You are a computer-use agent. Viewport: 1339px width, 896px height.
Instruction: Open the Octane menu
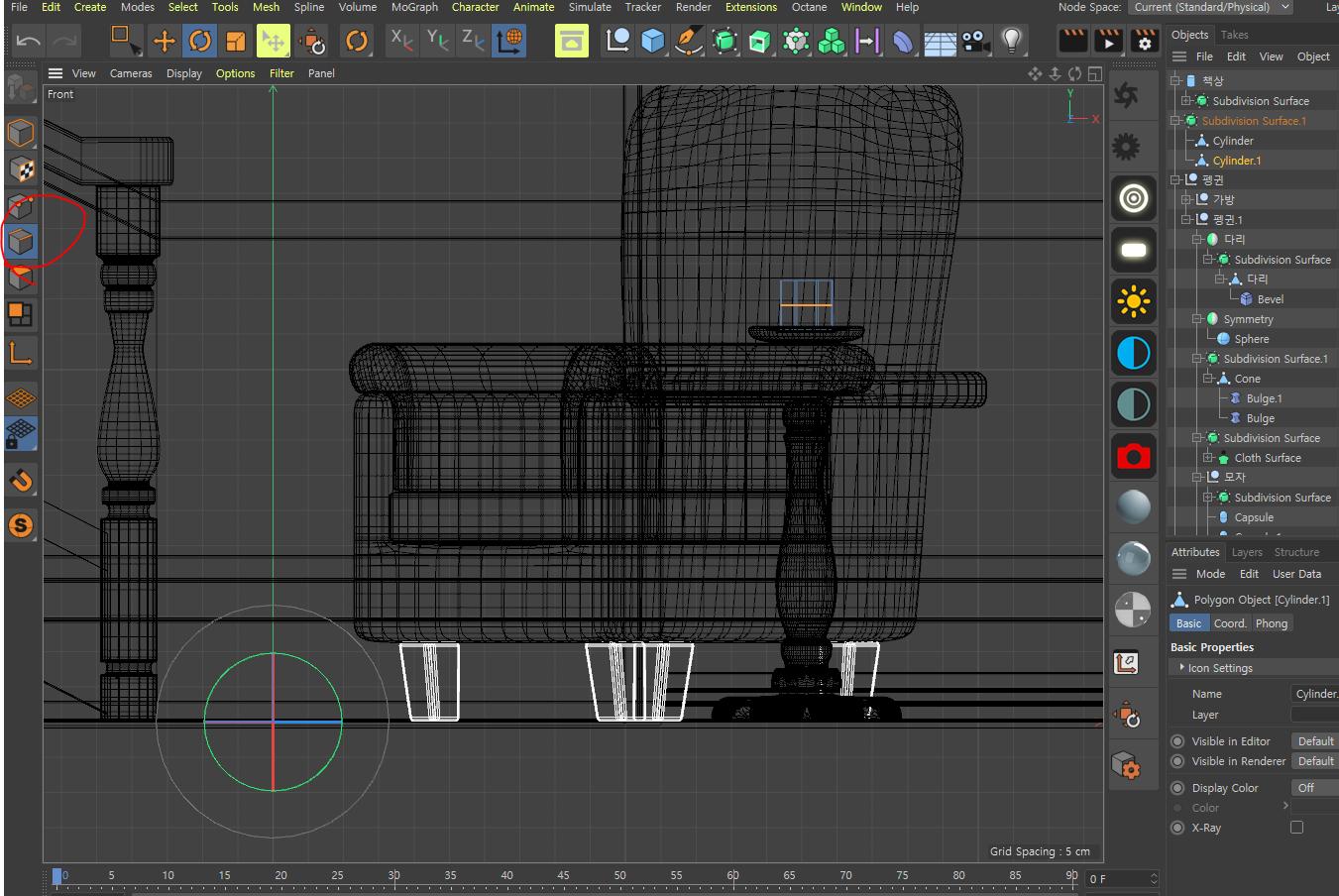809,7
